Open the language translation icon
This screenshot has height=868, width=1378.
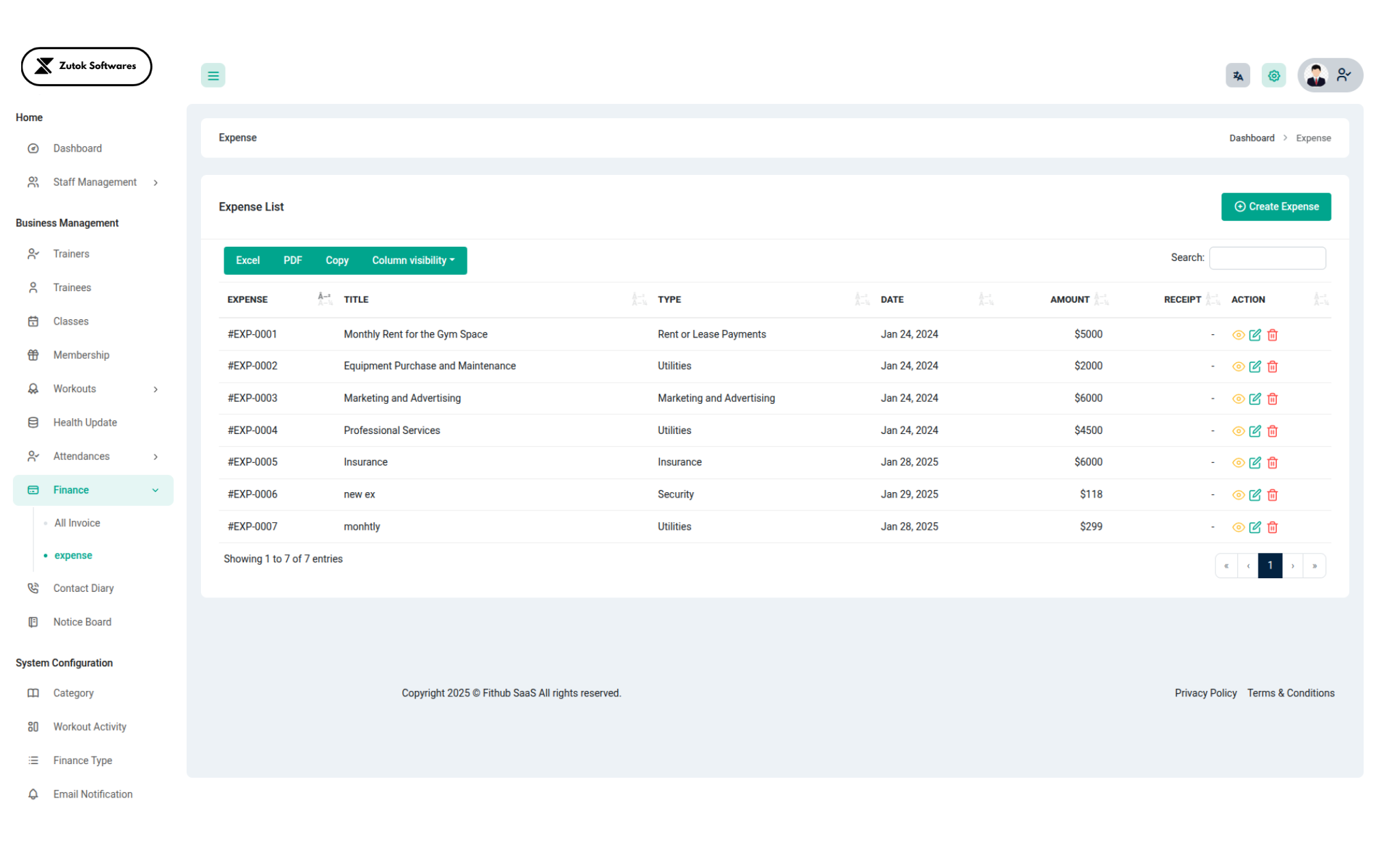pyautogui.click(x=1237, y=76)
